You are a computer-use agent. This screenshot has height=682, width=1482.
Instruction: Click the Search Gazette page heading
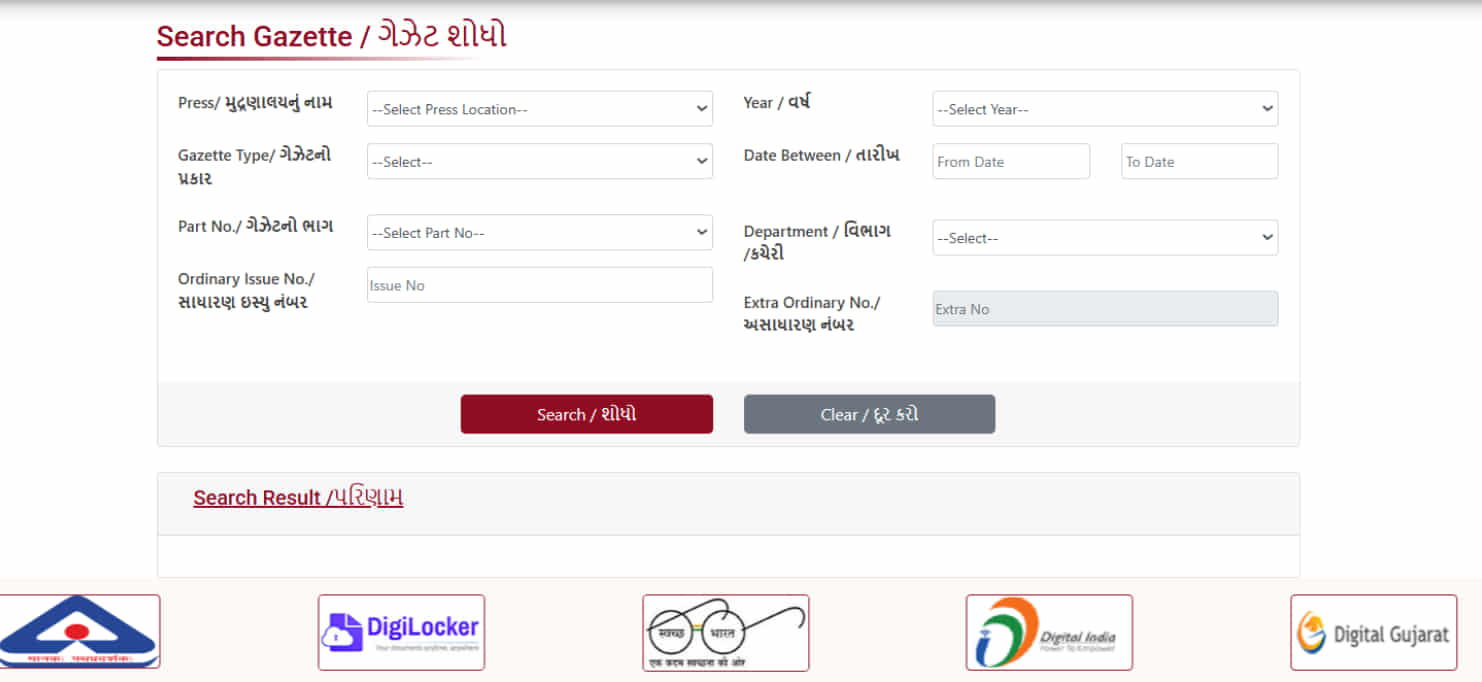pos(331,36)
